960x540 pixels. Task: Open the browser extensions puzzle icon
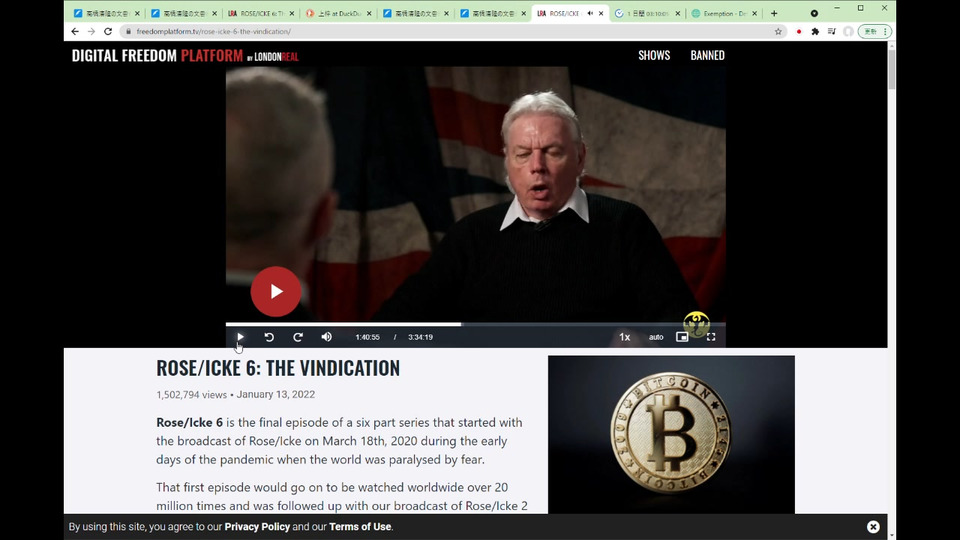pyautogui.click(x=815, y=31)
